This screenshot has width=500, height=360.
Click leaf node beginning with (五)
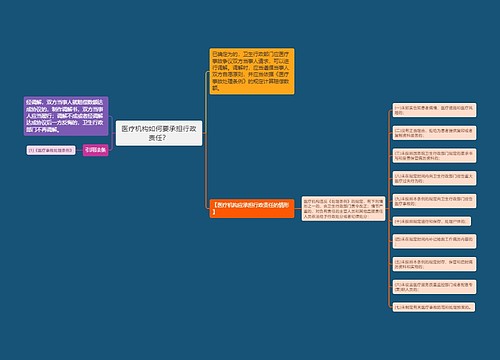[x=434, y=264]
